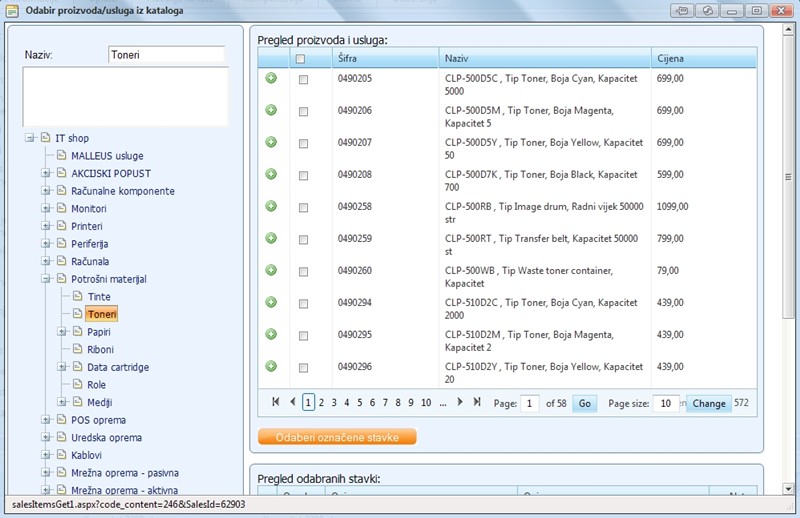This screenshot has height=518, width=800.
Task: Go to previous page arrow icon
Action: [x=292, y=402]
